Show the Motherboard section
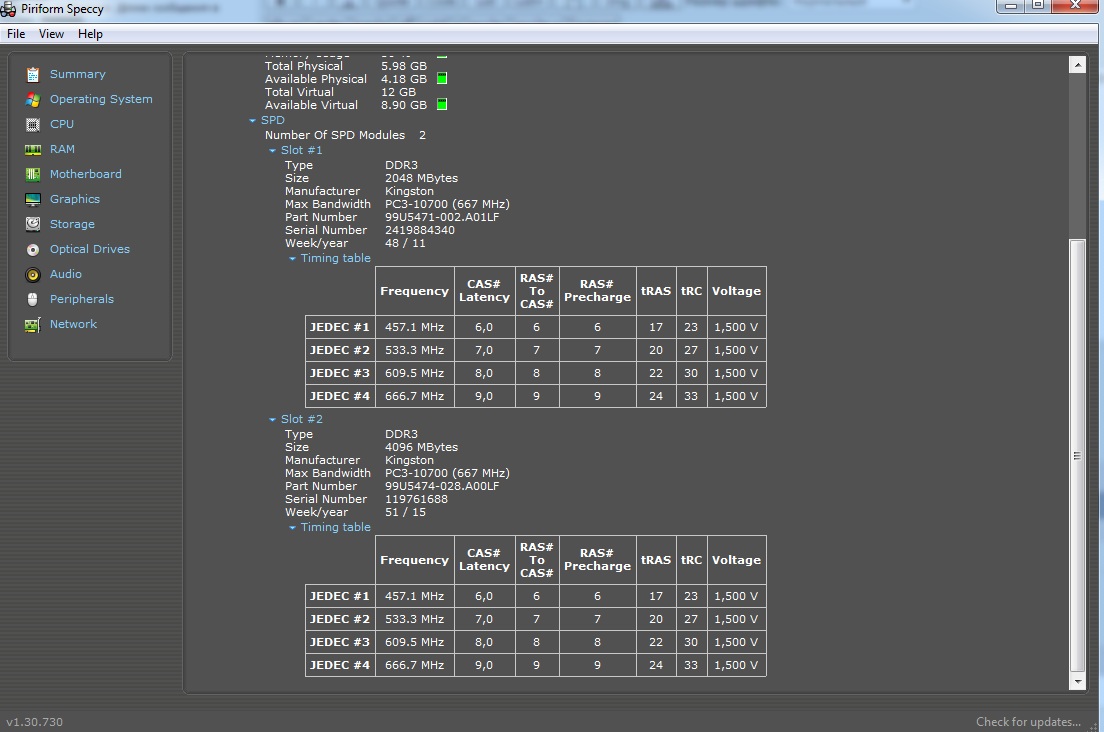 click(85, 174)
